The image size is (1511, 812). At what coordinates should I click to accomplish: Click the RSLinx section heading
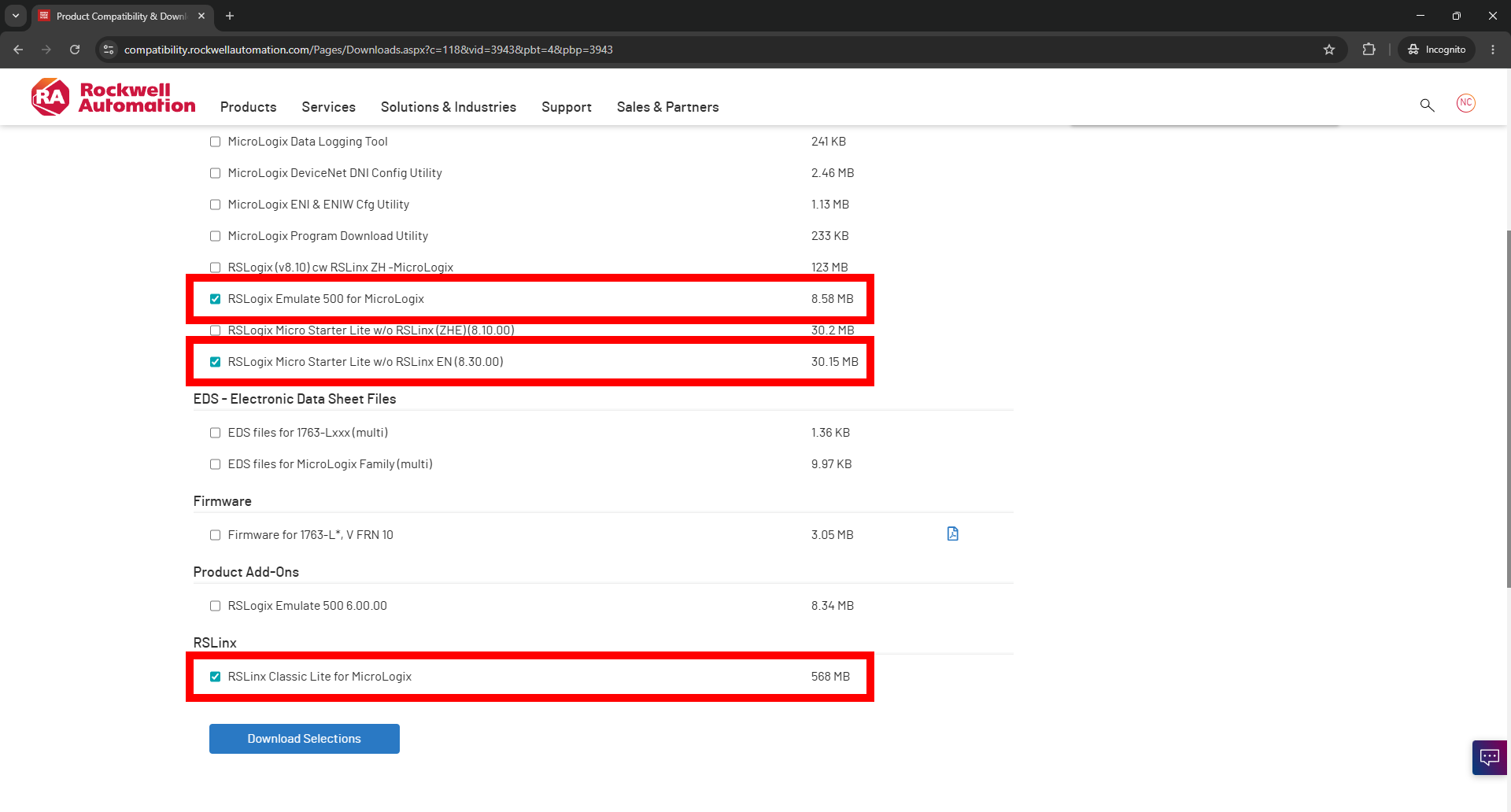click(215, 643)
